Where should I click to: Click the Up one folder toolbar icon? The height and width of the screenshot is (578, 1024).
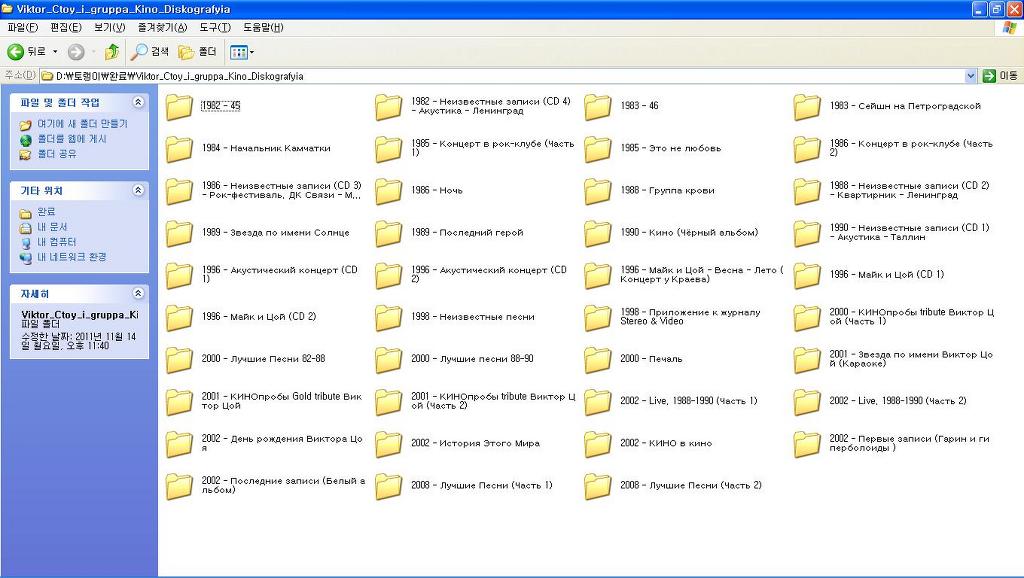(111, 52)
